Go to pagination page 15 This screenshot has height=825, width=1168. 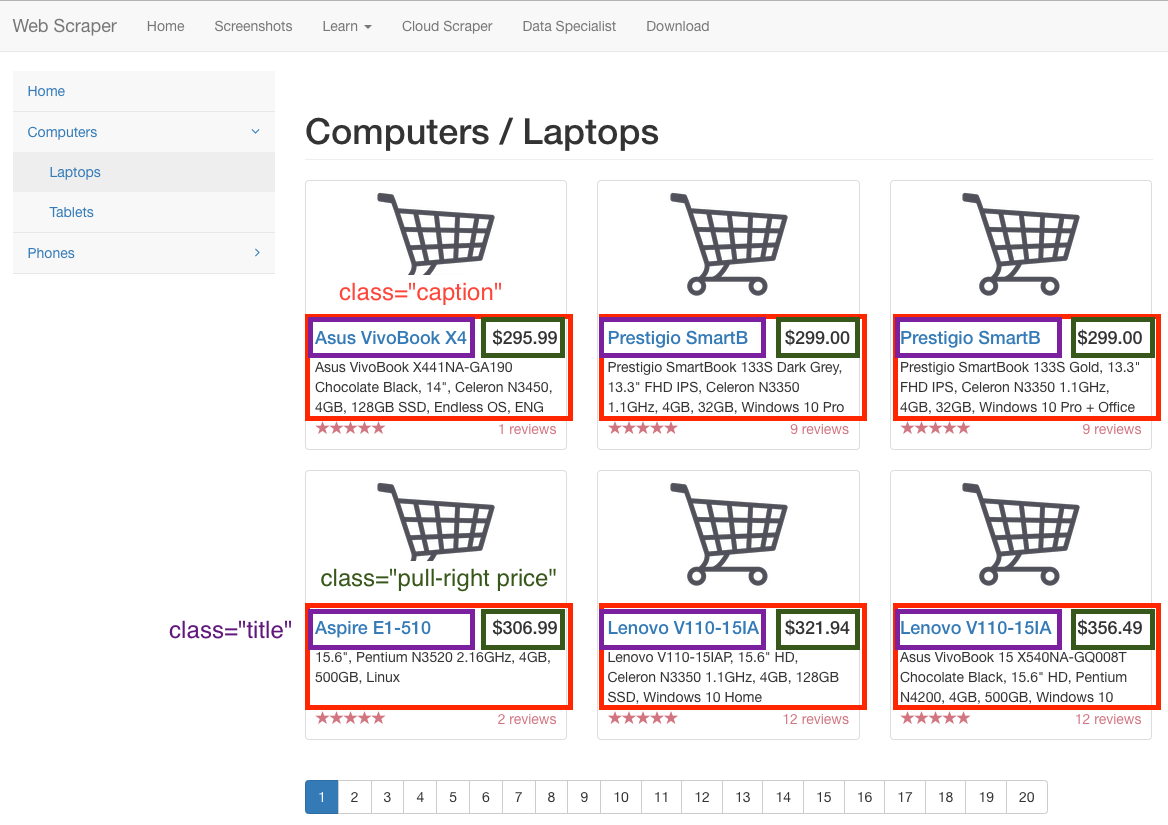(824, 797)
